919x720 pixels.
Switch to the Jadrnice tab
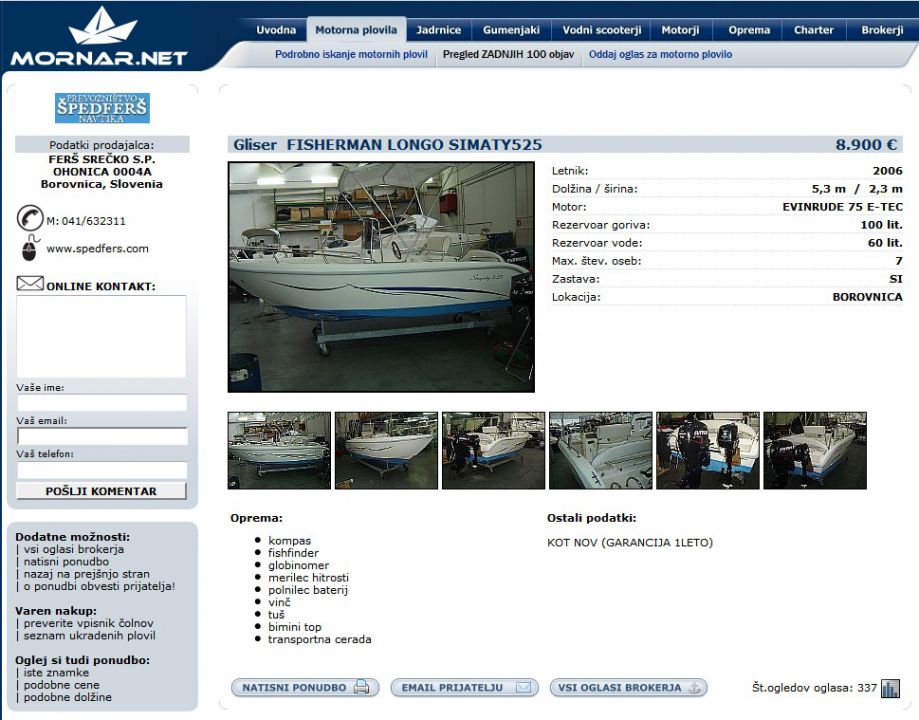click(x=438, y=30)
